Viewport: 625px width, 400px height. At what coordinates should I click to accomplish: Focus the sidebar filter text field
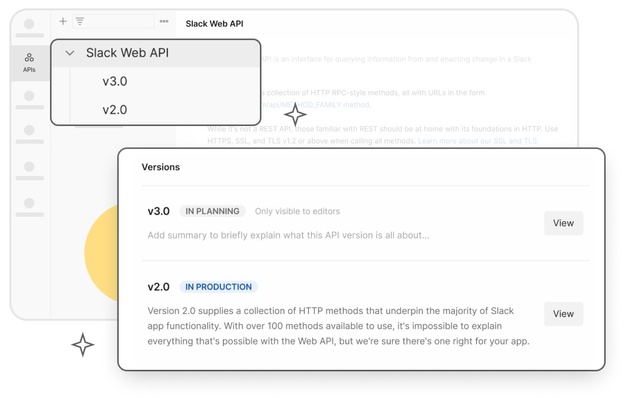[120, 21]
